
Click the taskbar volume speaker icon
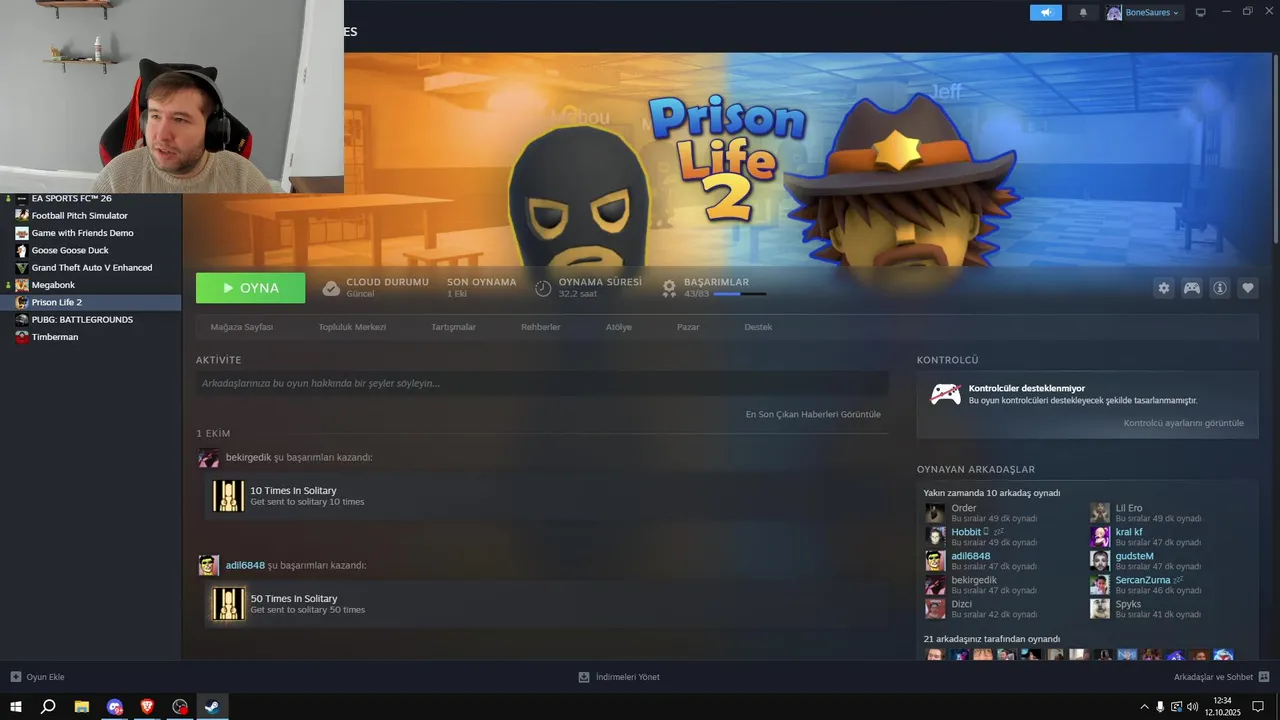click(1192, 707)
